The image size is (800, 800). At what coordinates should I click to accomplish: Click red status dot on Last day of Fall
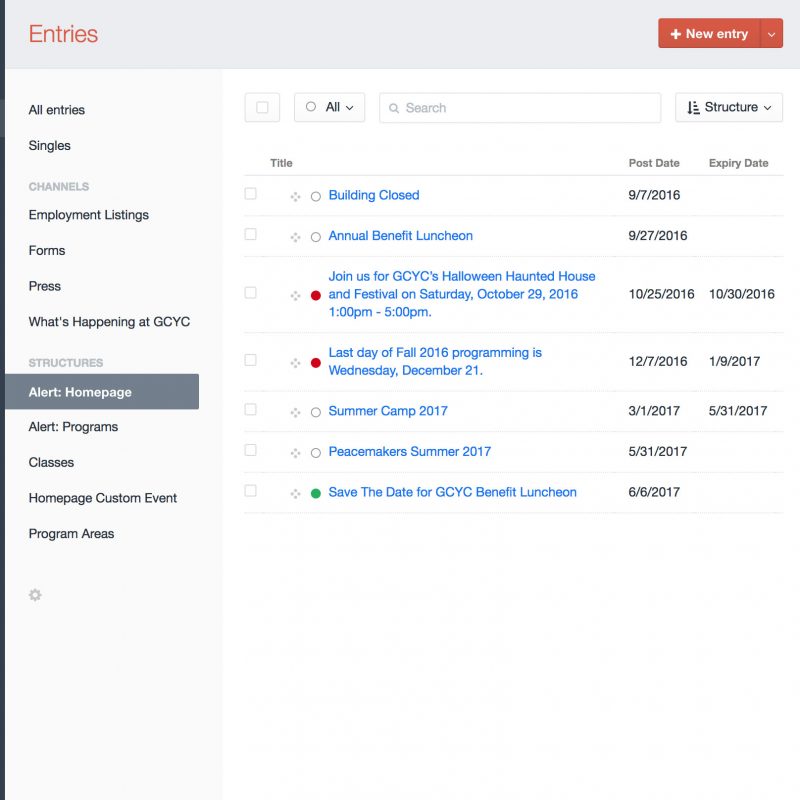[x=316, y=363]
